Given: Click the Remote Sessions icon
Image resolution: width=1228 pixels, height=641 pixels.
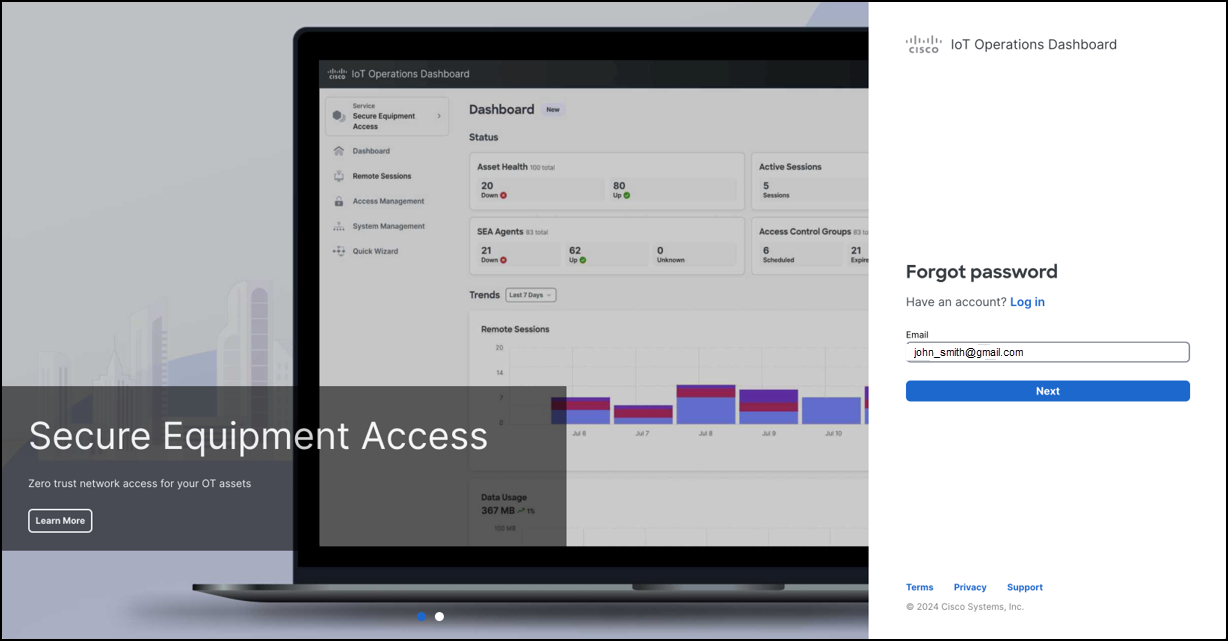Looking at the screenshot, I should click(x=338, y=175).
